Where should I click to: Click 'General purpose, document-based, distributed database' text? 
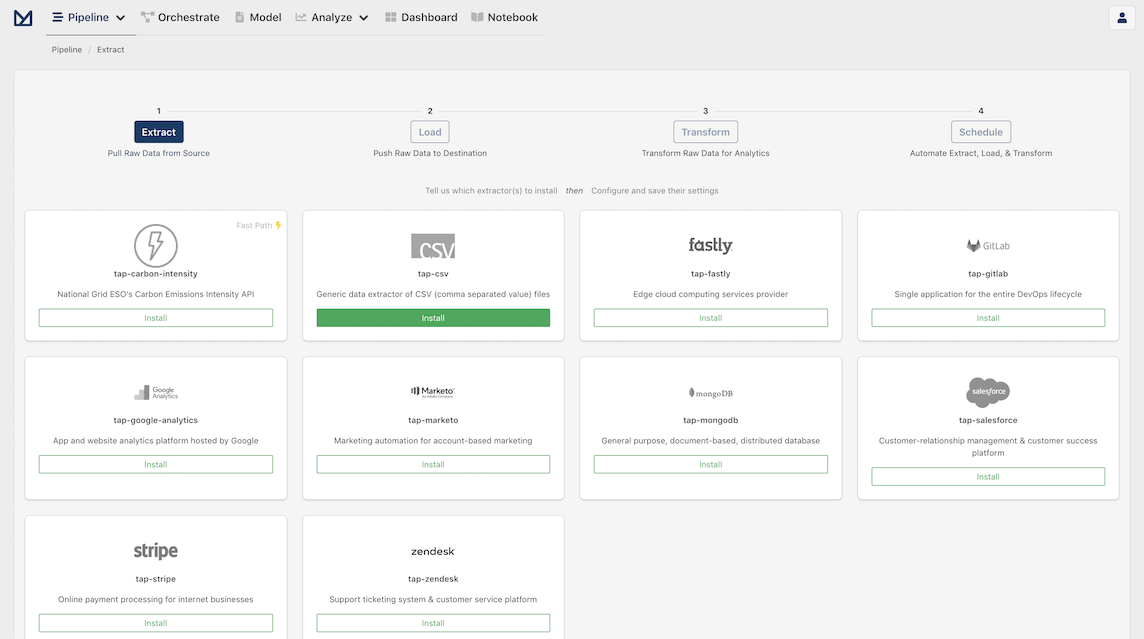(711, 441)
